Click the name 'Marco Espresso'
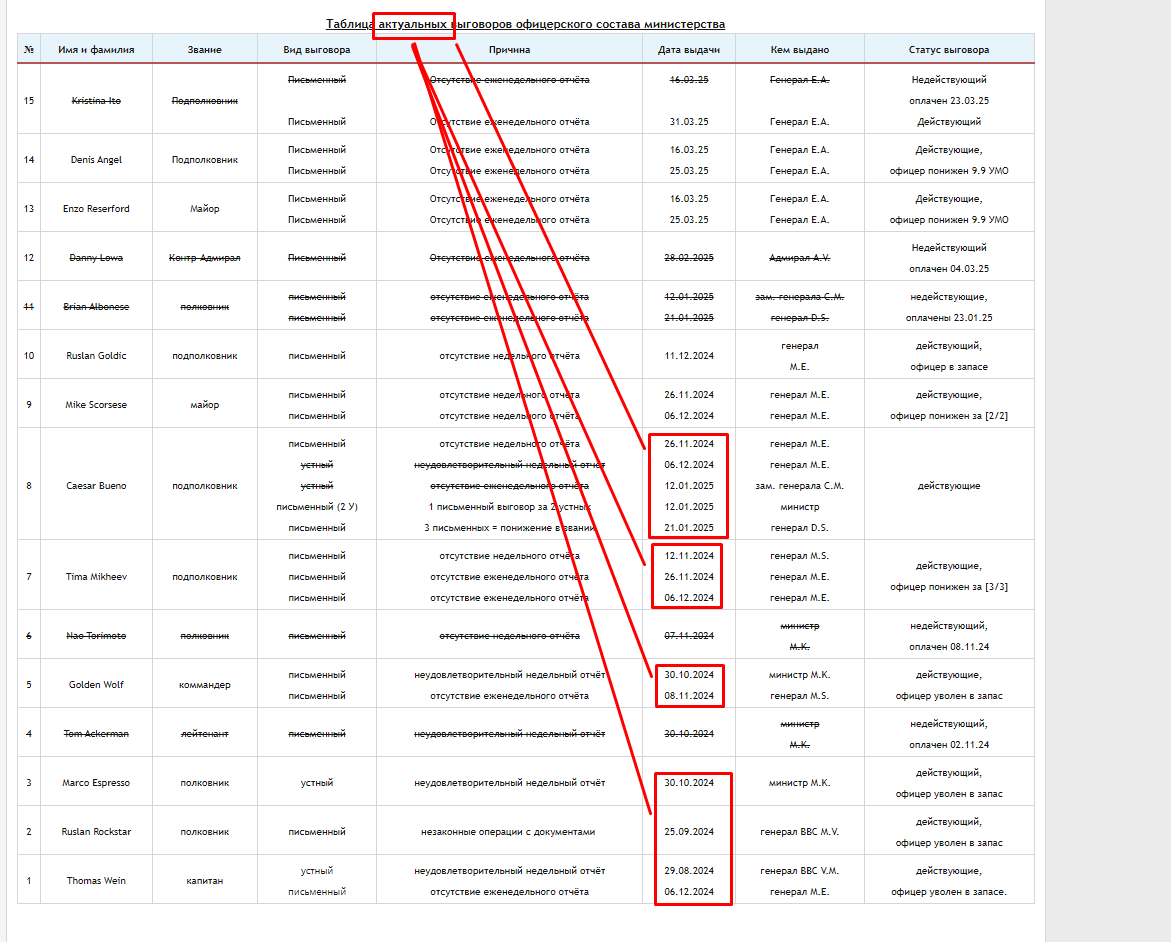Viewport: 1171px width, 942px height. [x=96, y=783]
